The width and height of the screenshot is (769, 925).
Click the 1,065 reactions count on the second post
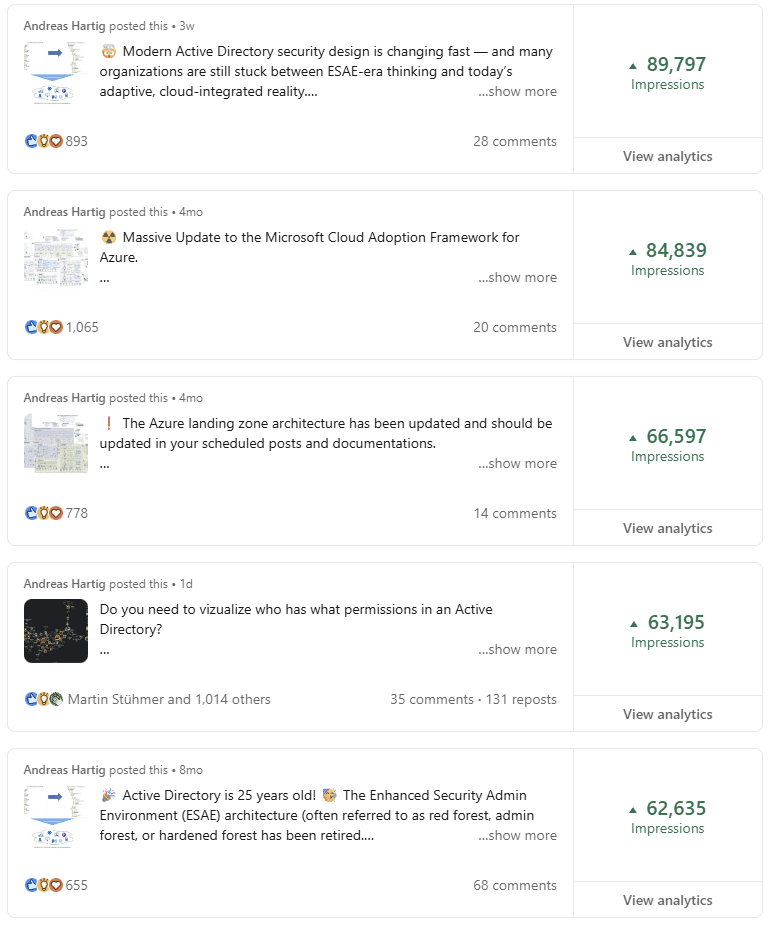(84, 327)
